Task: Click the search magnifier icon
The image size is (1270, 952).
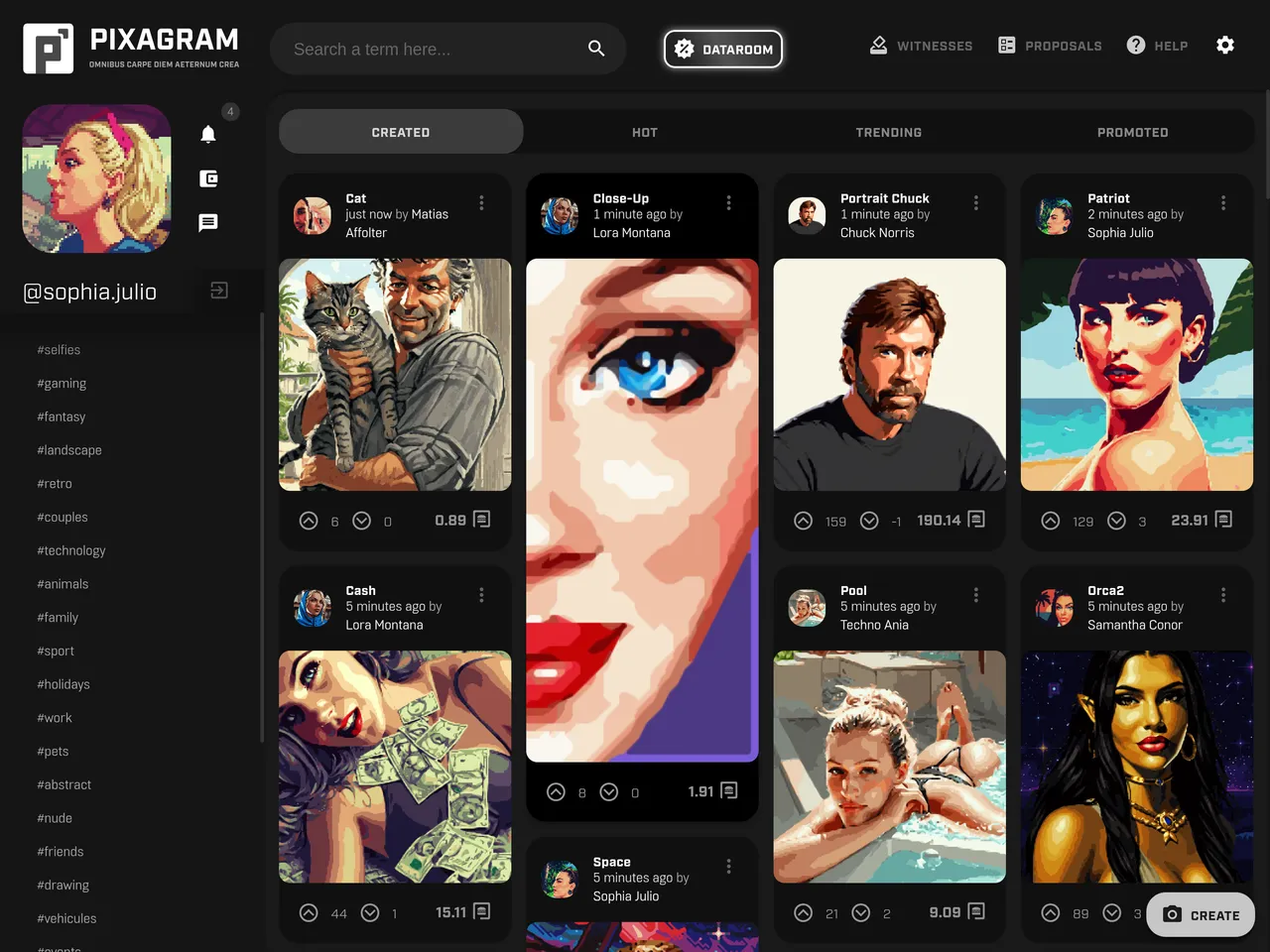Action: click(x=596, y=49)
